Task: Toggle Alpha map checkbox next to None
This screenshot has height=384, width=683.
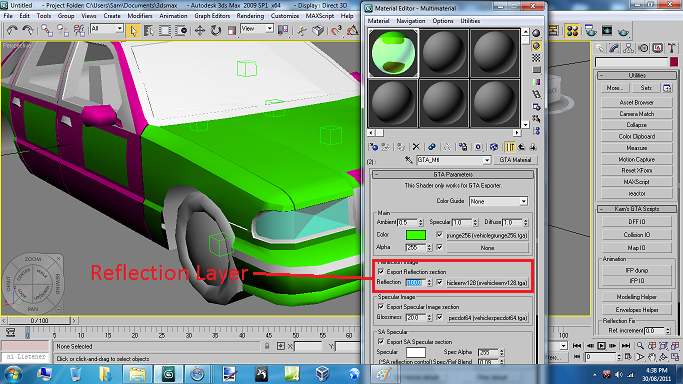Action: (x=440, y=247)
